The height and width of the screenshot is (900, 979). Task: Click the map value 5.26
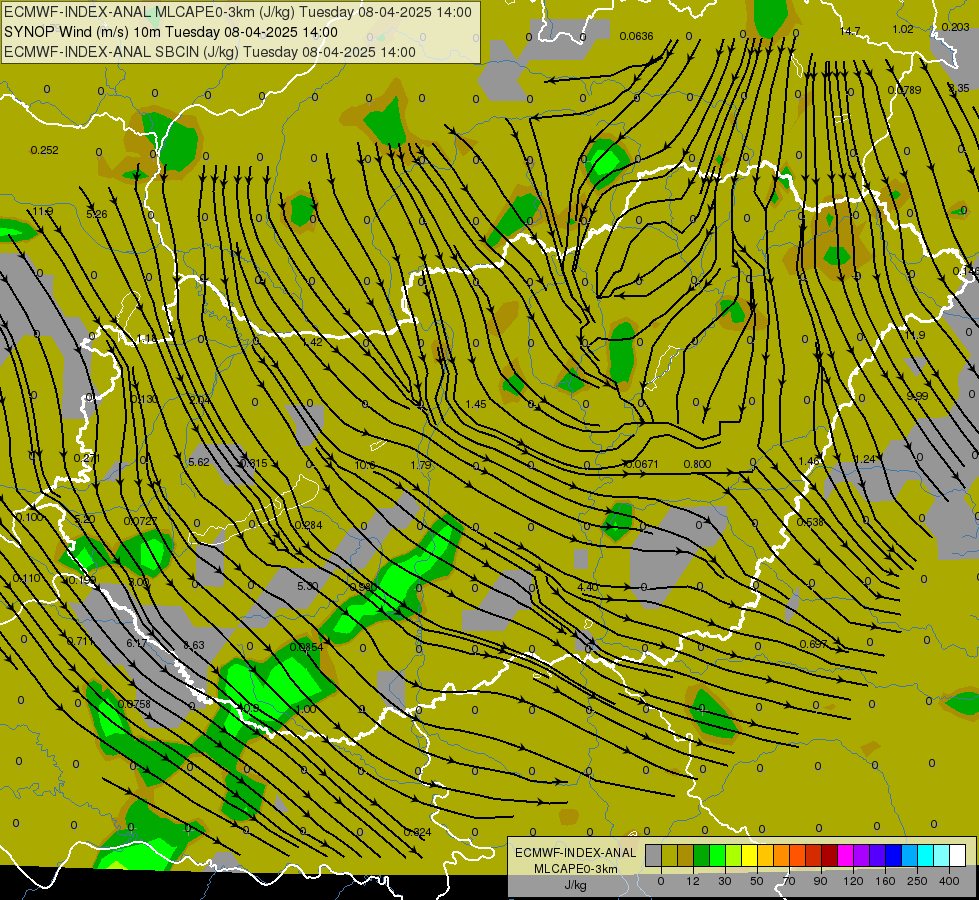click(97, 214)
